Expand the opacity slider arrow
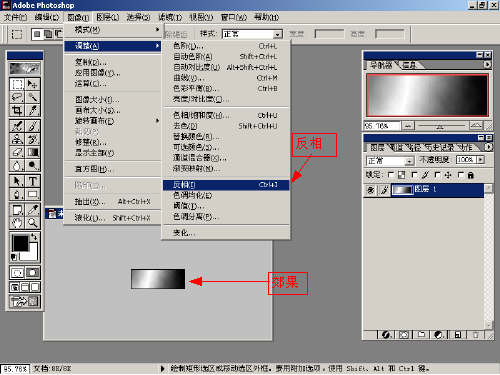 pos(480,160)
